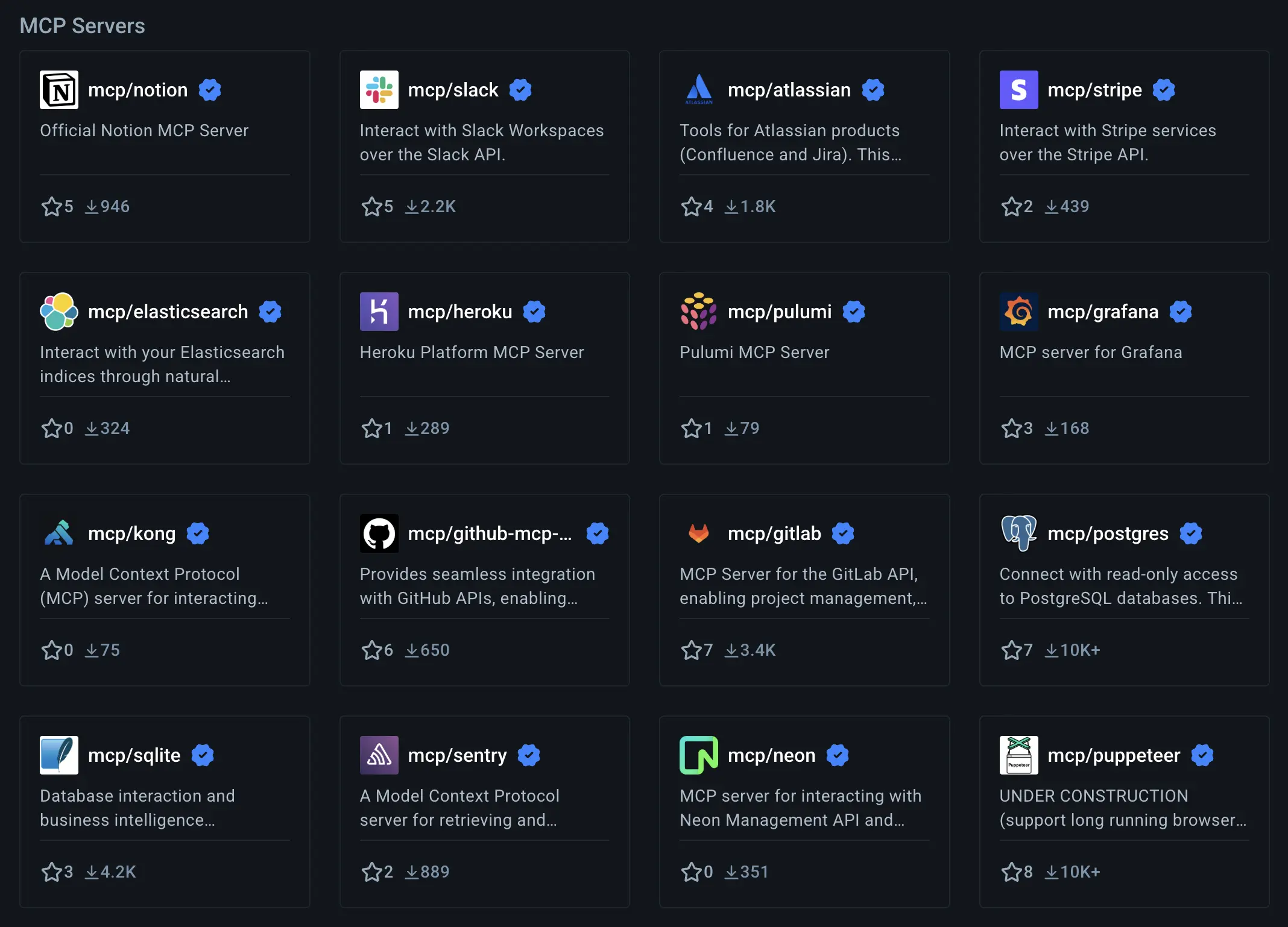Viewport: 1288px width, 927px height.
Task: Open the mcp/postgres server title
Action: (1108, 533)
